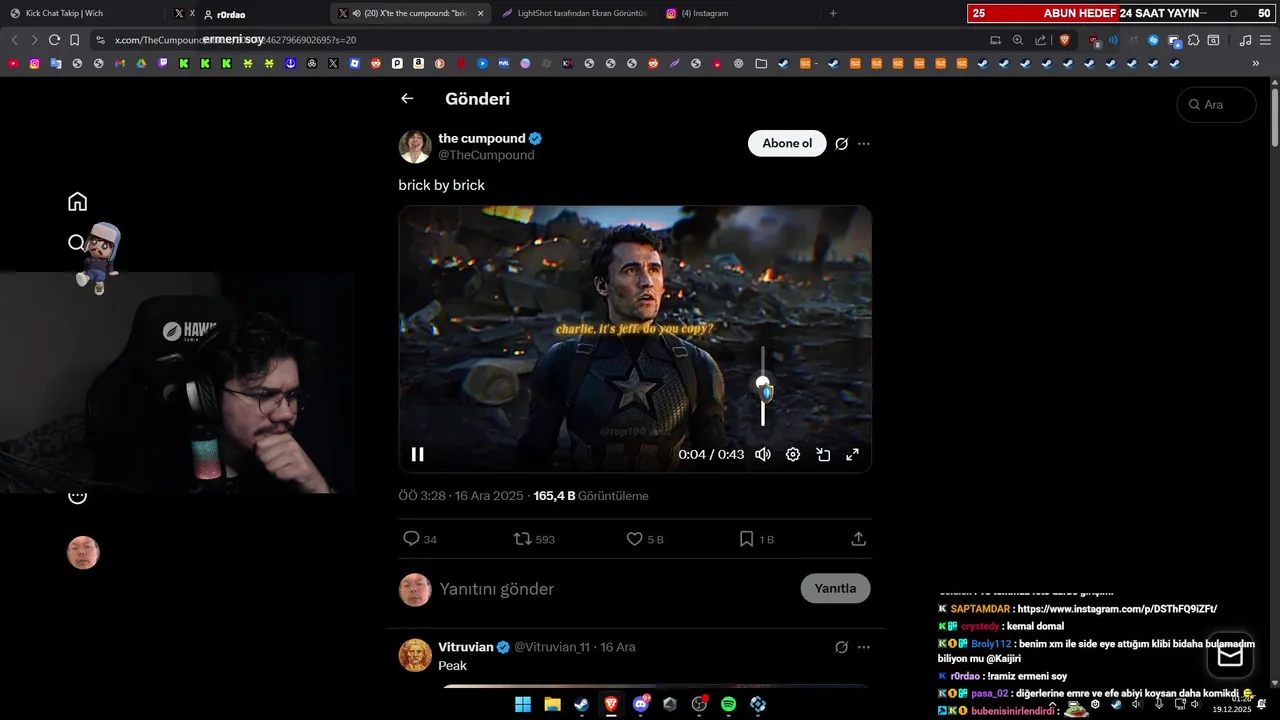Pause the playing video

[418, 454]
